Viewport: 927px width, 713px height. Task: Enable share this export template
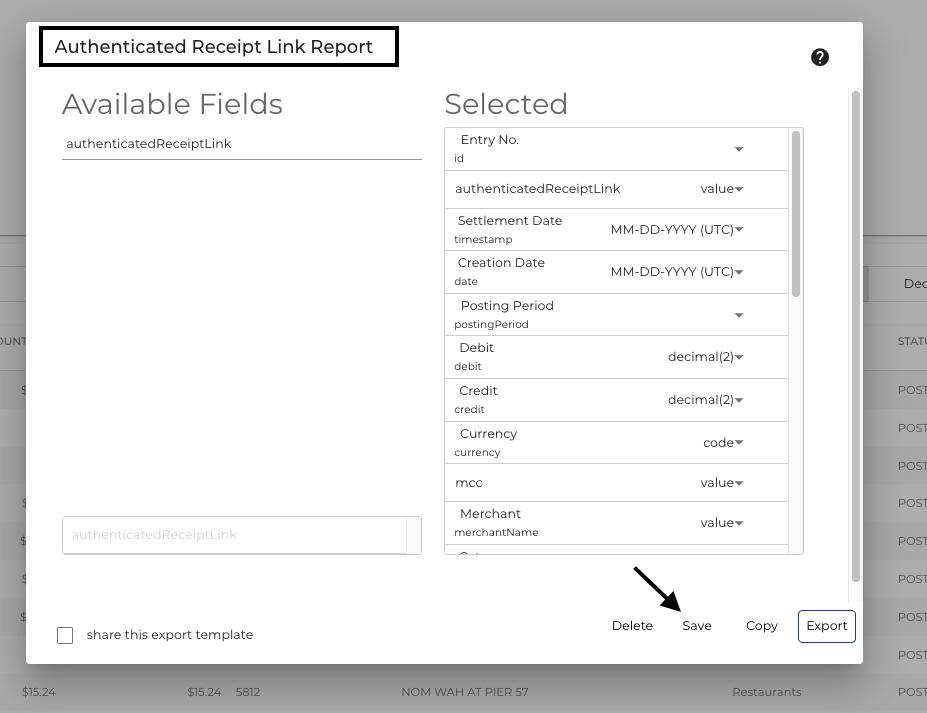pyautogui.click(x=65, y=635)
